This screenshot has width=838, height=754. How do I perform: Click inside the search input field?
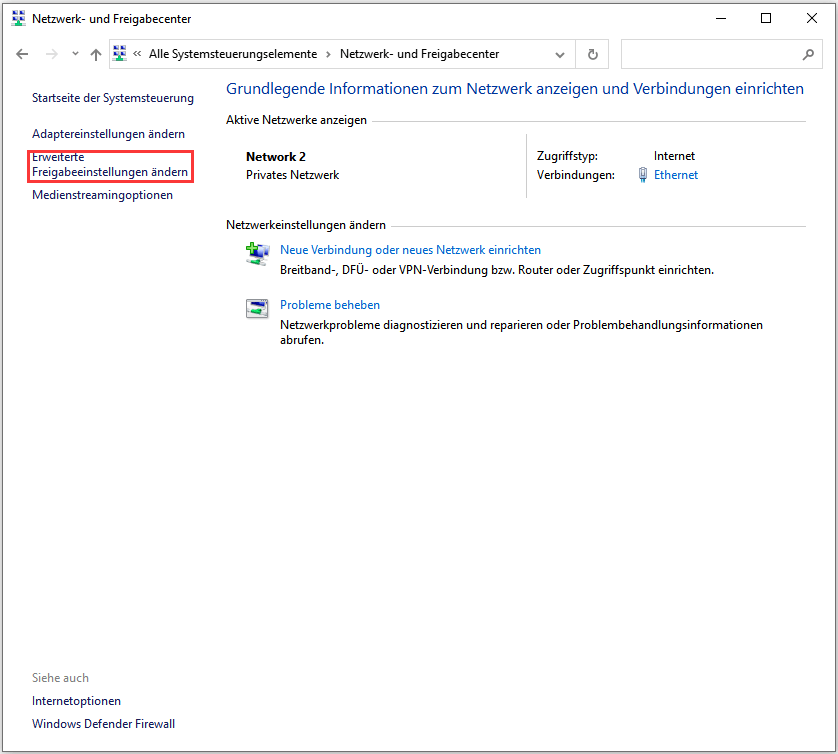coord(710,54)
